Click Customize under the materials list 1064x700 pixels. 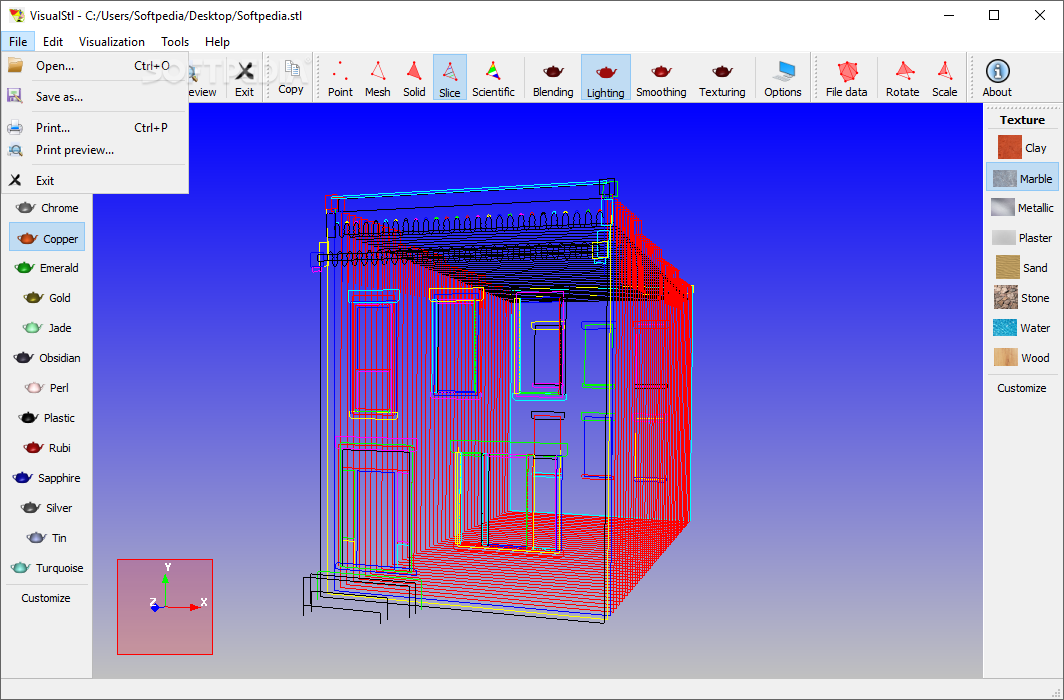pos(45,598)
